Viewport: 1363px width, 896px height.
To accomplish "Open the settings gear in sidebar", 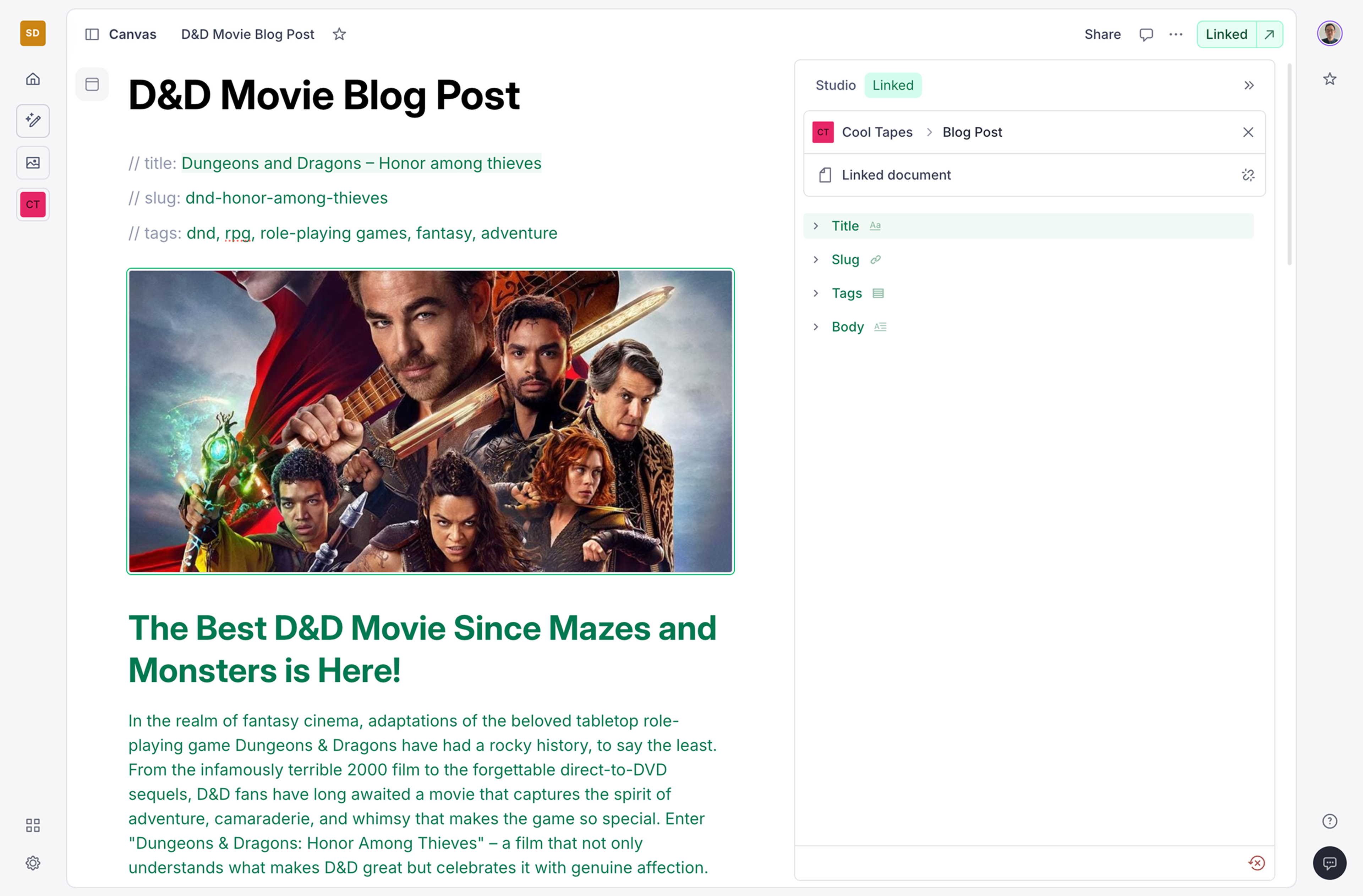I will point(33,863).
